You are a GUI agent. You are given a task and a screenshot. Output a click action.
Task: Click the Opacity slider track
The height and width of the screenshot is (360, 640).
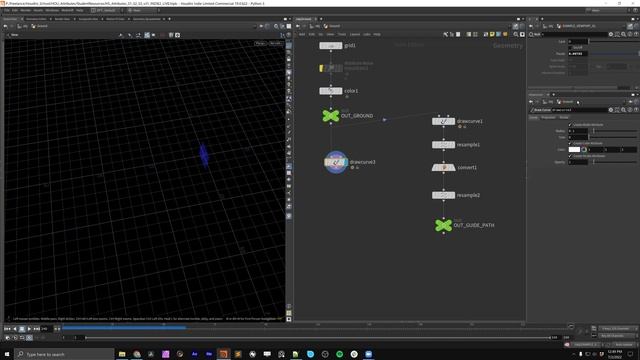coord(614,162)
